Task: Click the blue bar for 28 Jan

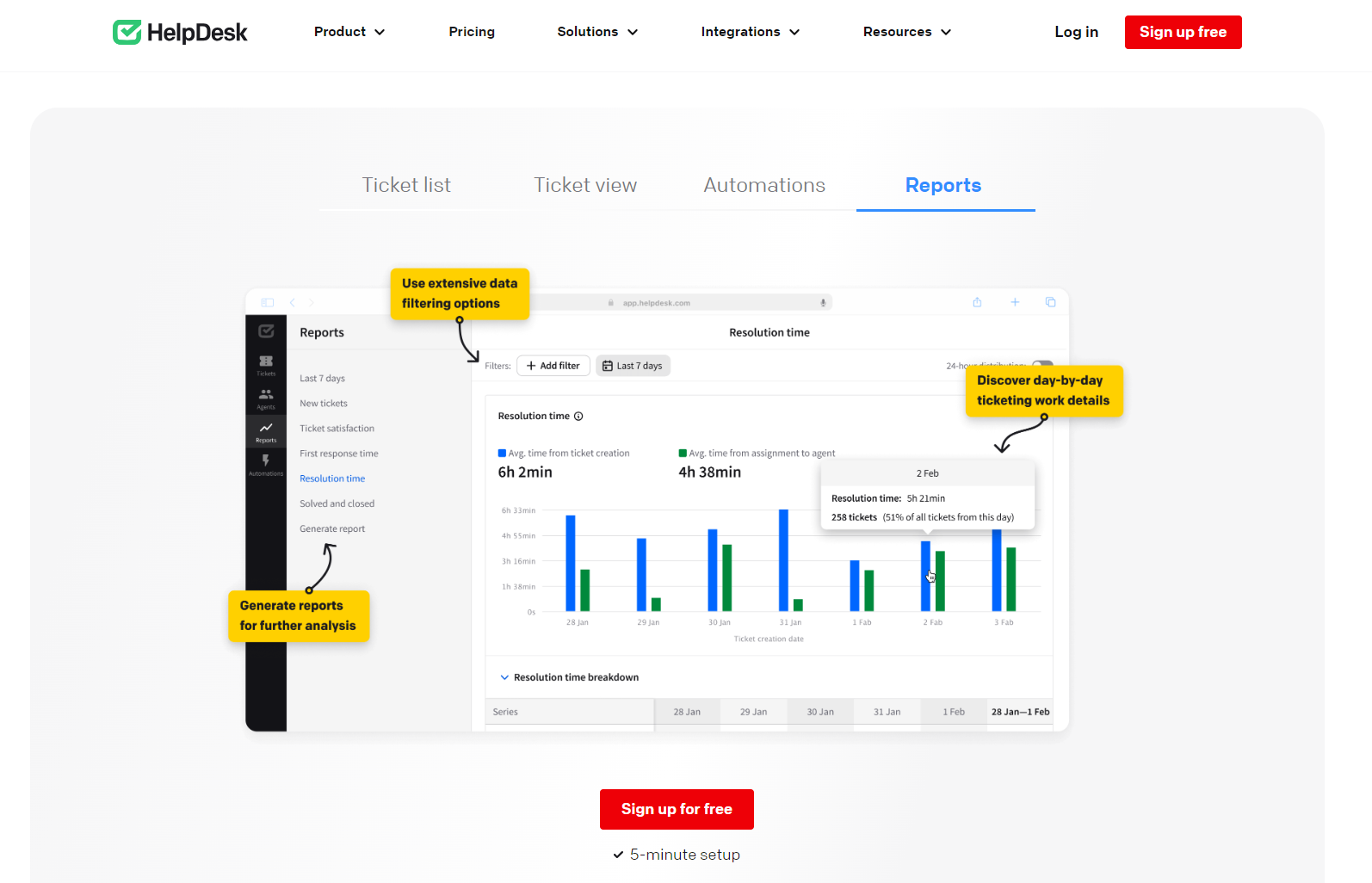Action: (x=571, y=563)
